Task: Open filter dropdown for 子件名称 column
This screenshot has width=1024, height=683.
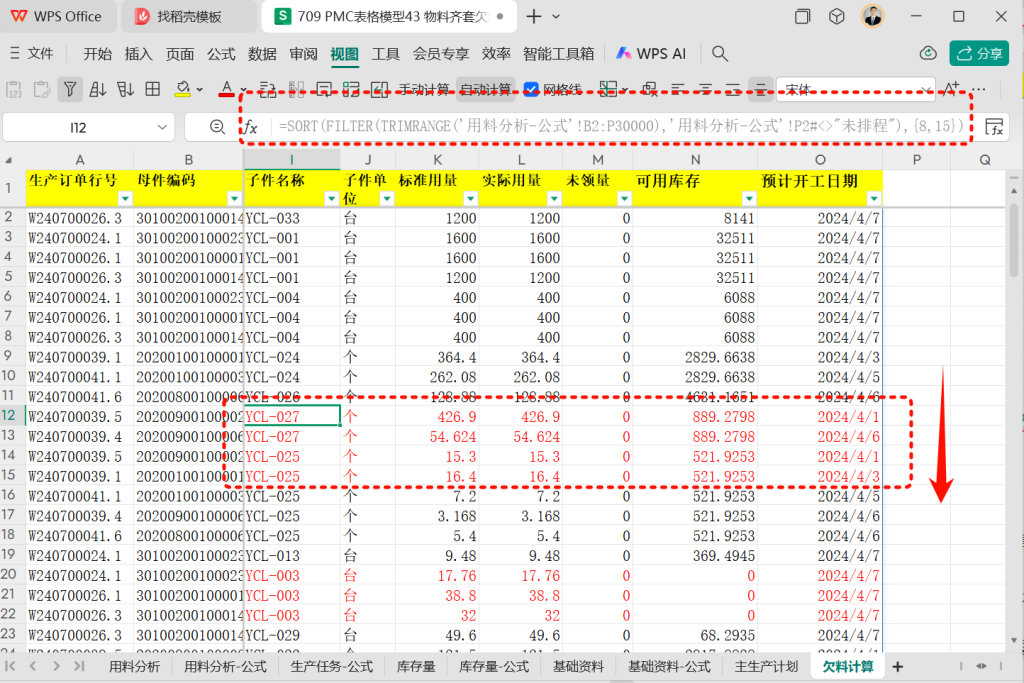Action: tap(331, 199)
